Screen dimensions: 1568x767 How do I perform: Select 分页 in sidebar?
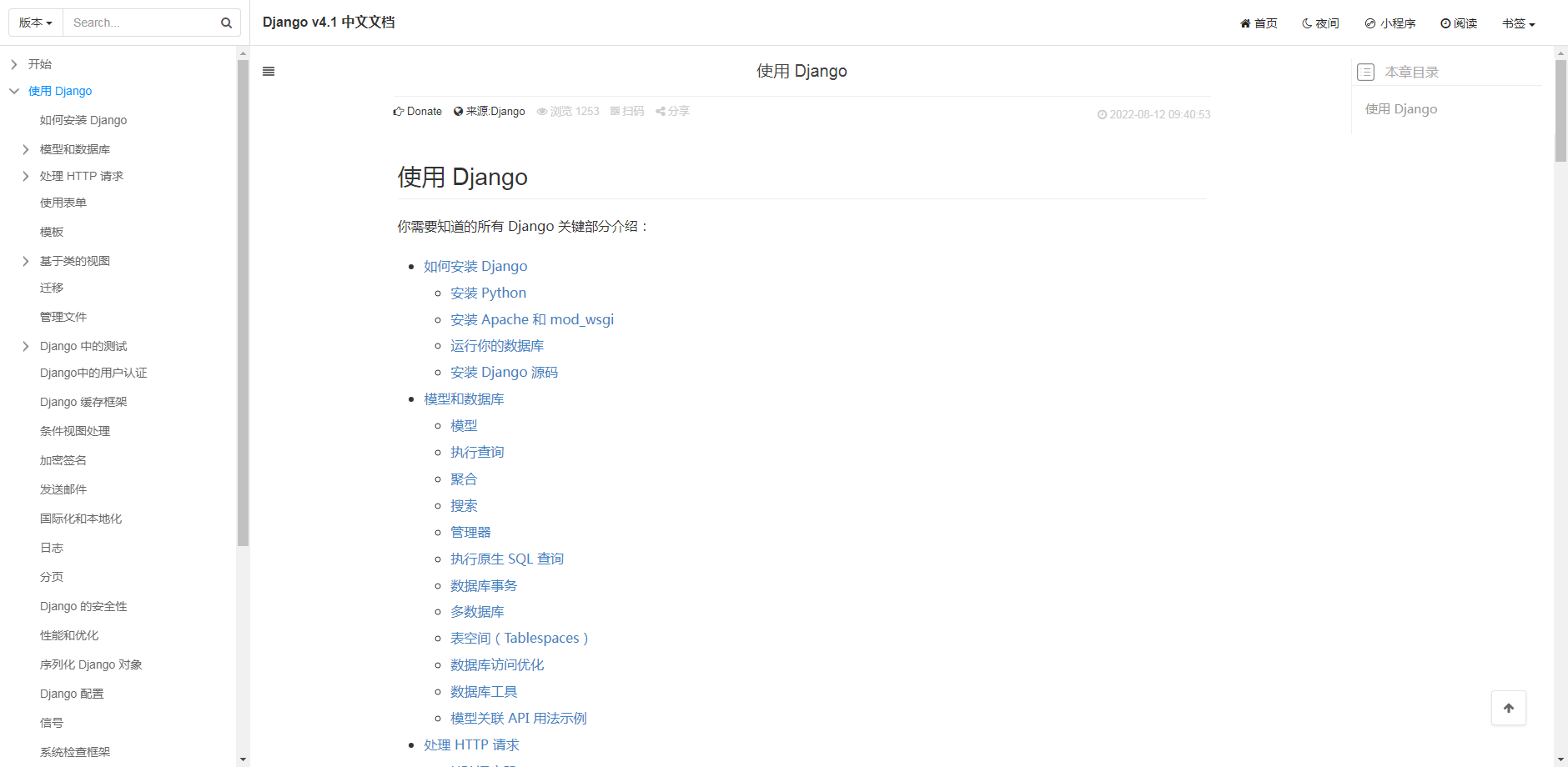pos(52,577)
